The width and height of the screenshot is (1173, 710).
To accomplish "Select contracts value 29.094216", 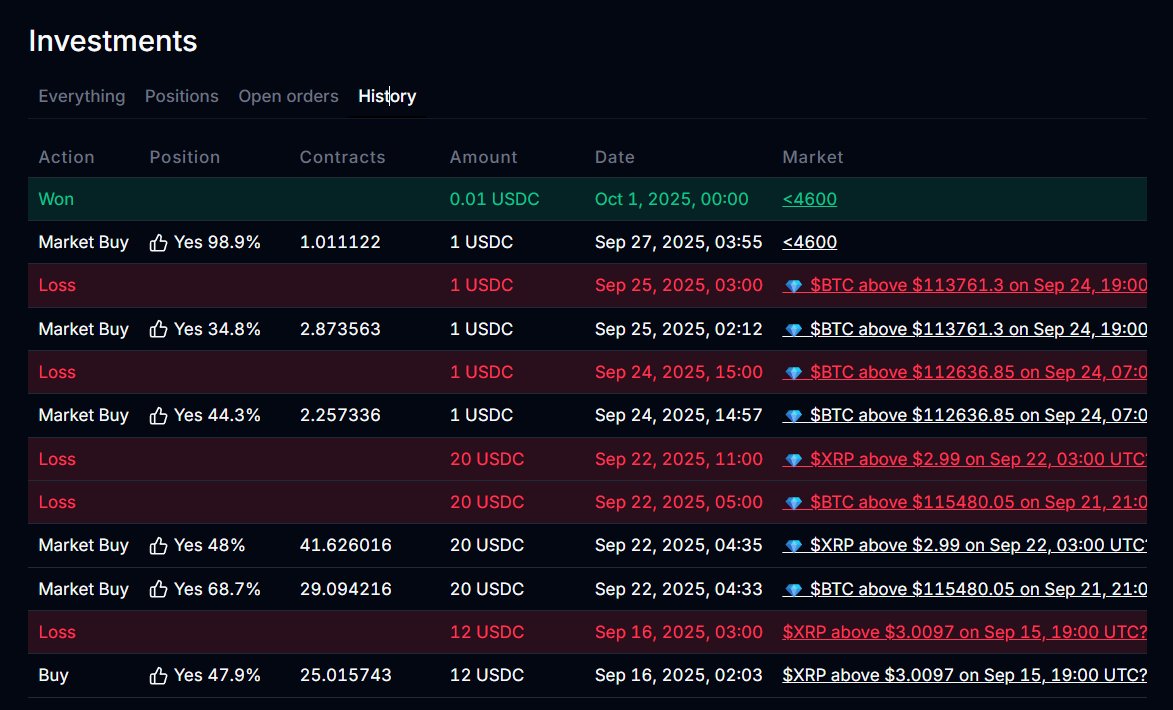I will (x=346, y=590).
